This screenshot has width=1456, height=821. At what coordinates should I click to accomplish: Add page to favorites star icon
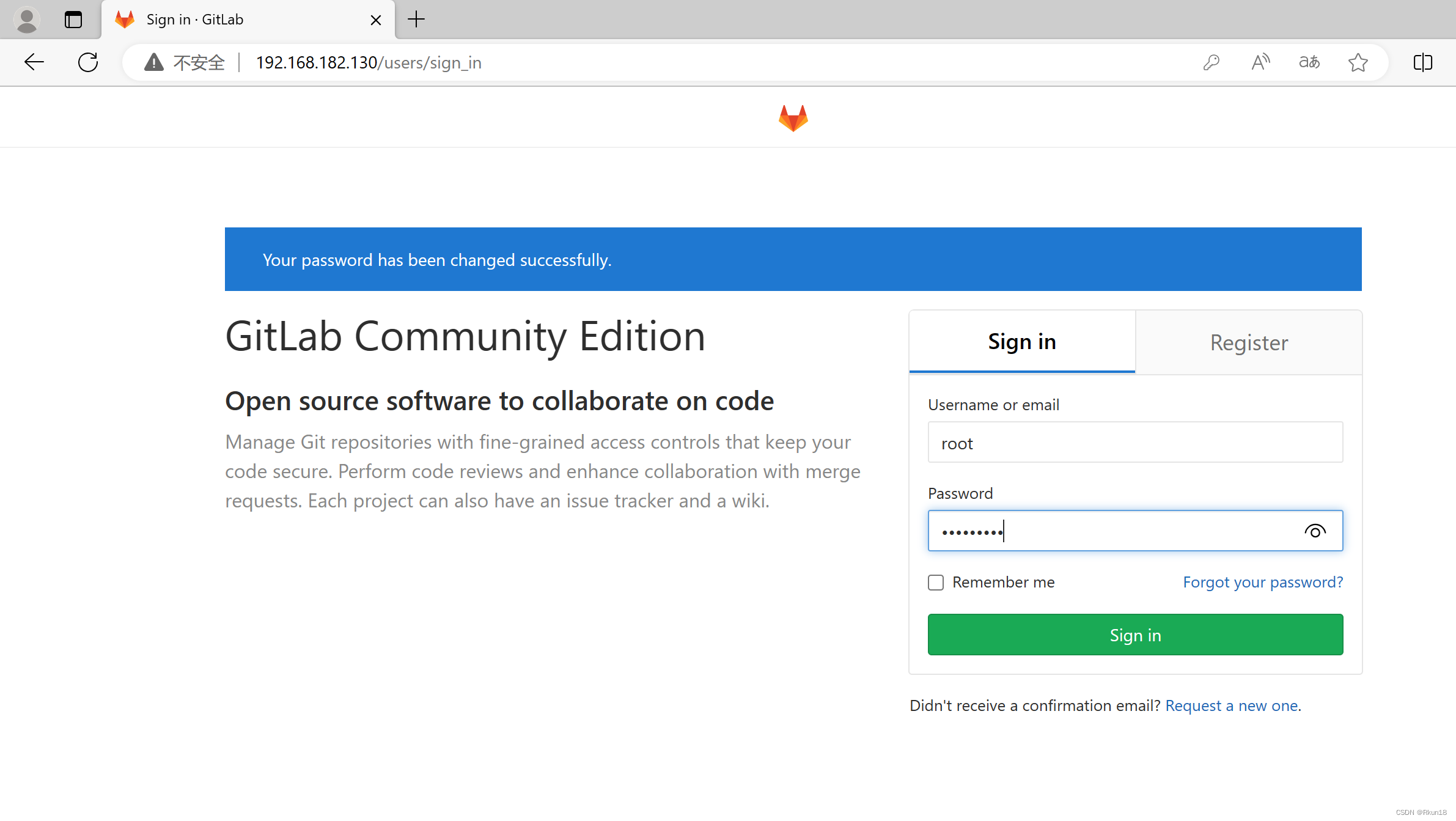(1358, 62)
